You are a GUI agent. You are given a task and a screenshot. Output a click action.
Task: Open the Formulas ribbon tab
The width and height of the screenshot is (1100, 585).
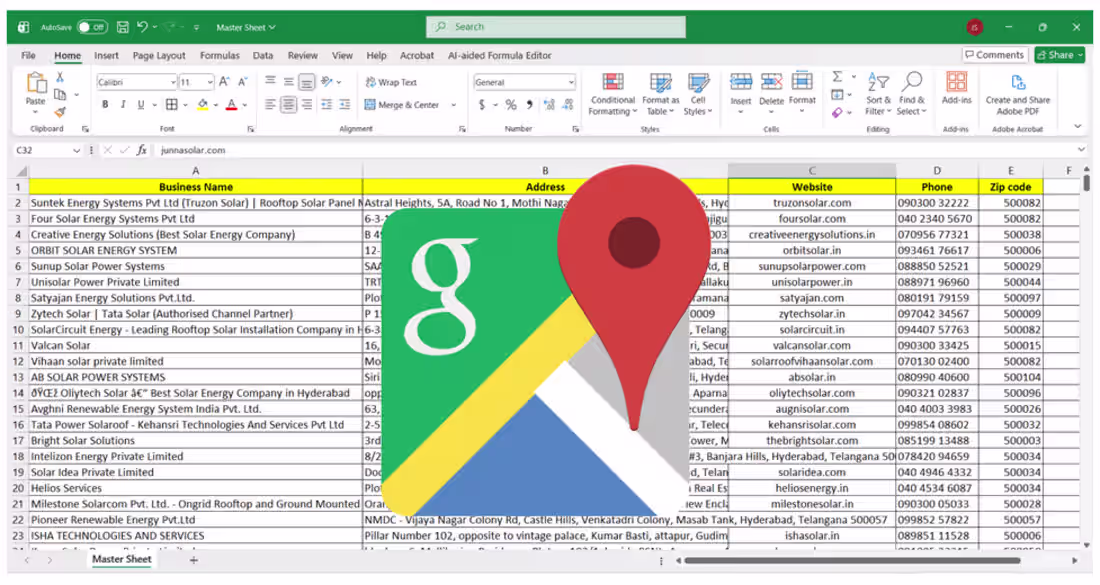[x=220, y=55]
